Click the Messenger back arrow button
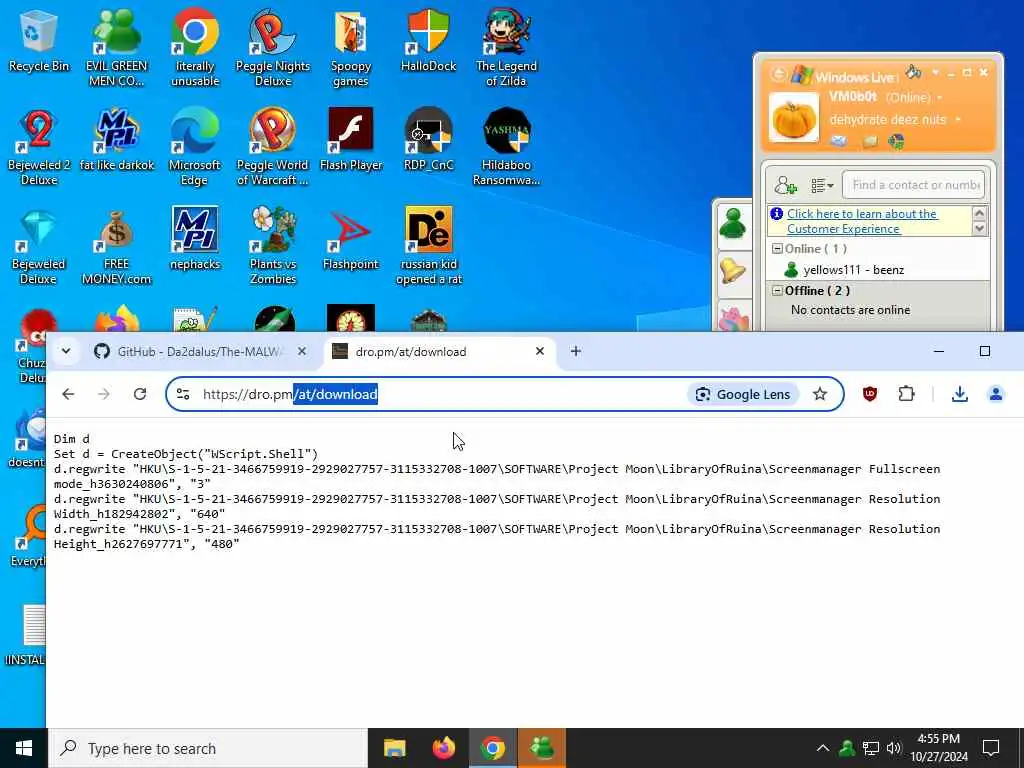1024x768 pixels. pos(778,74)
